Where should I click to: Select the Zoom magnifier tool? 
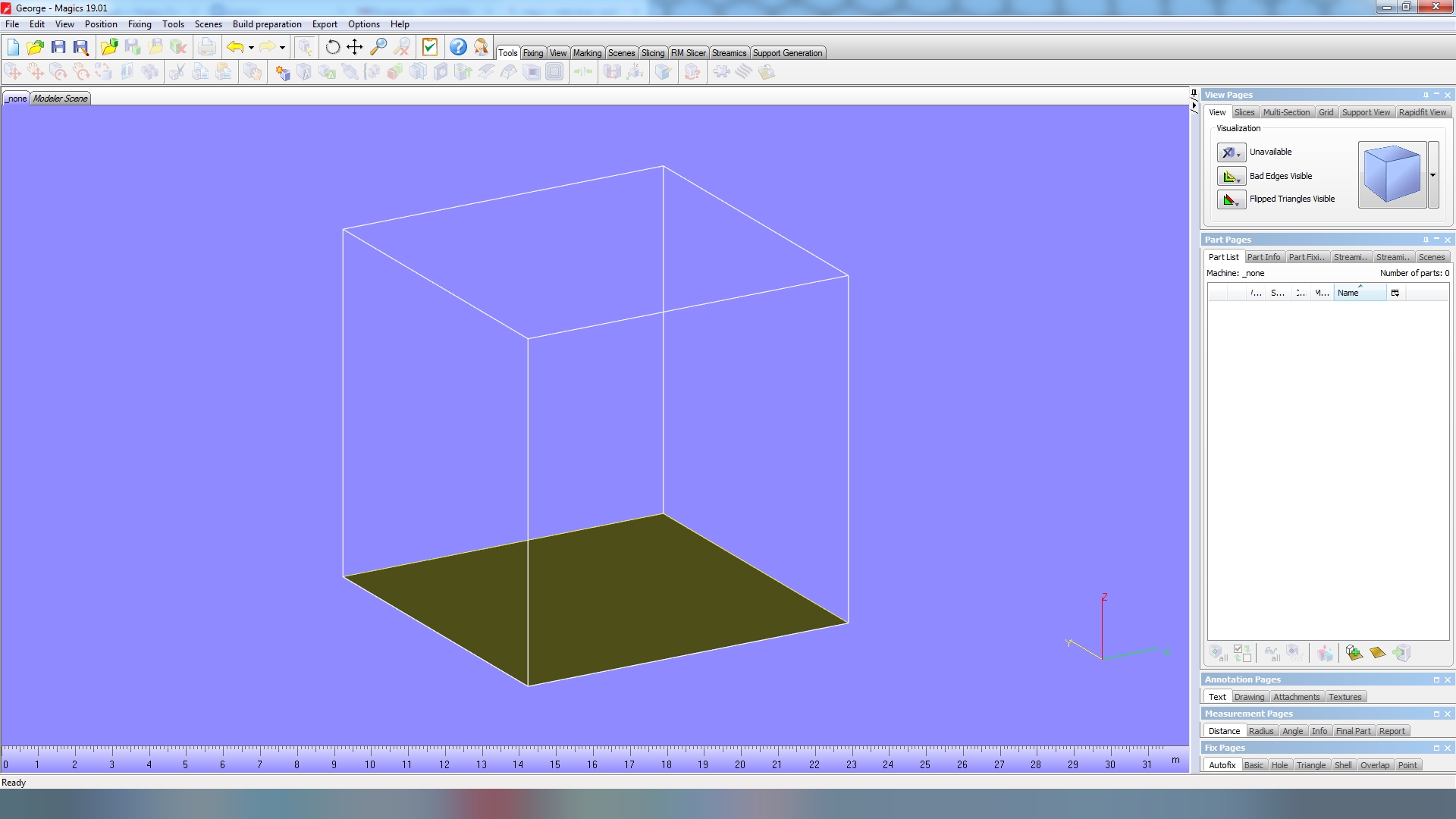[378, 47]
